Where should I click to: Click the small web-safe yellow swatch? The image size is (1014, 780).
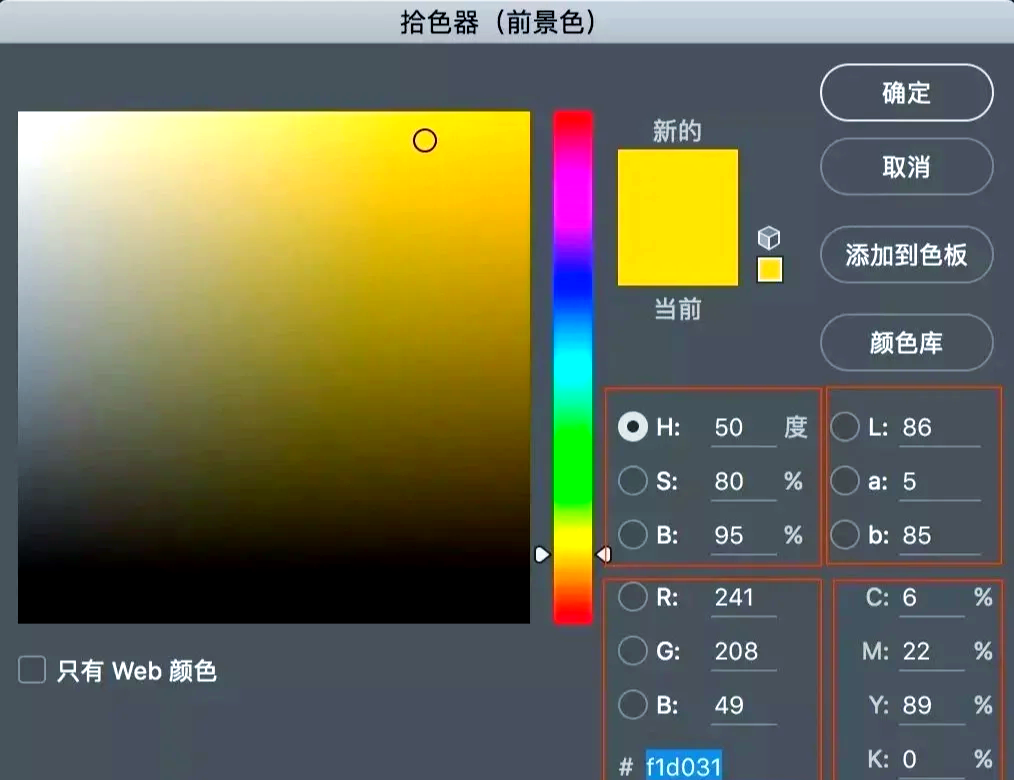click(x=770, y=270)
